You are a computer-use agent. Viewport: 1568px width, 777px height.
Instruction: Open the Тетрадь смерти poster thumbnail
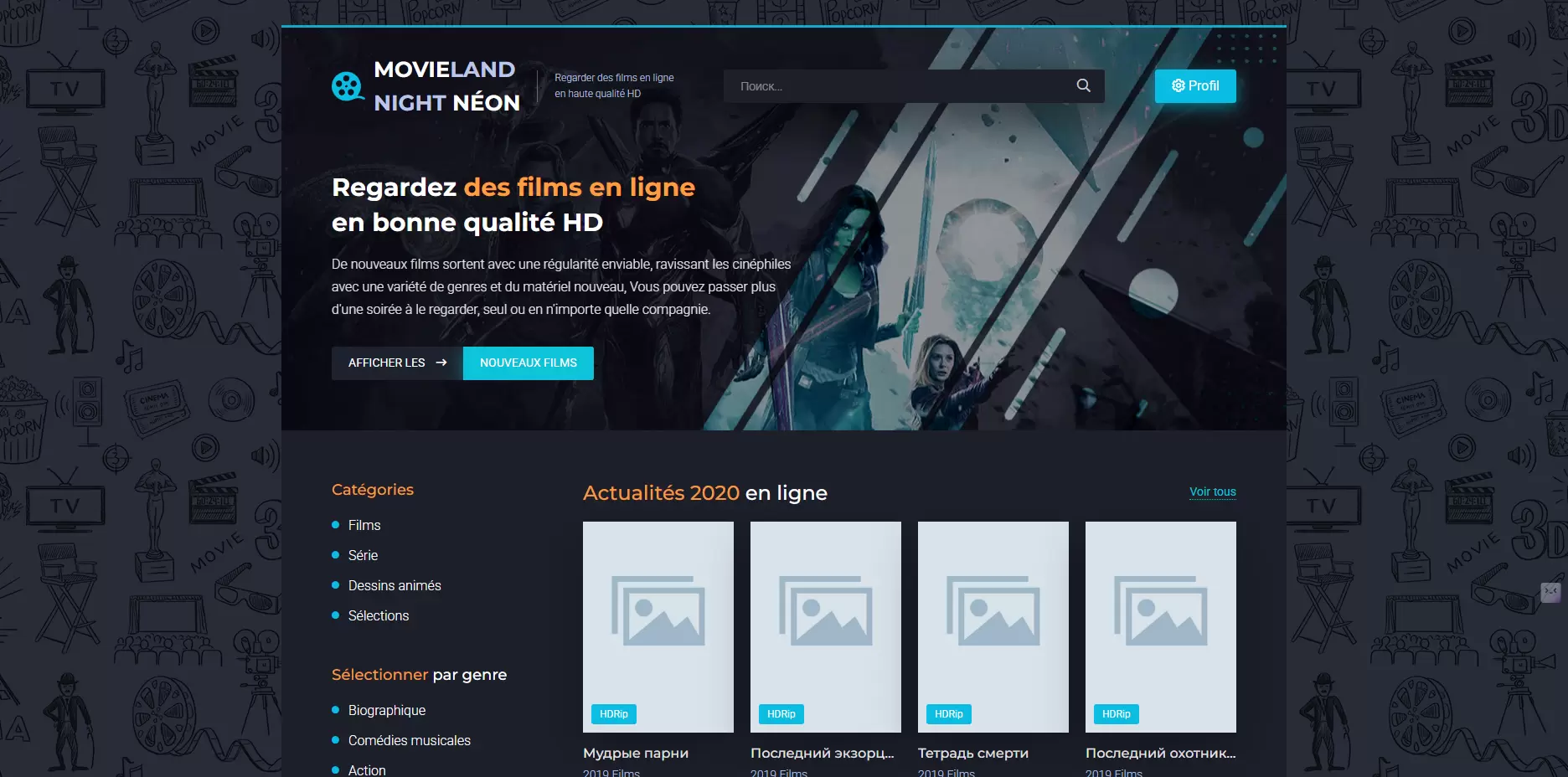[993, 627]
